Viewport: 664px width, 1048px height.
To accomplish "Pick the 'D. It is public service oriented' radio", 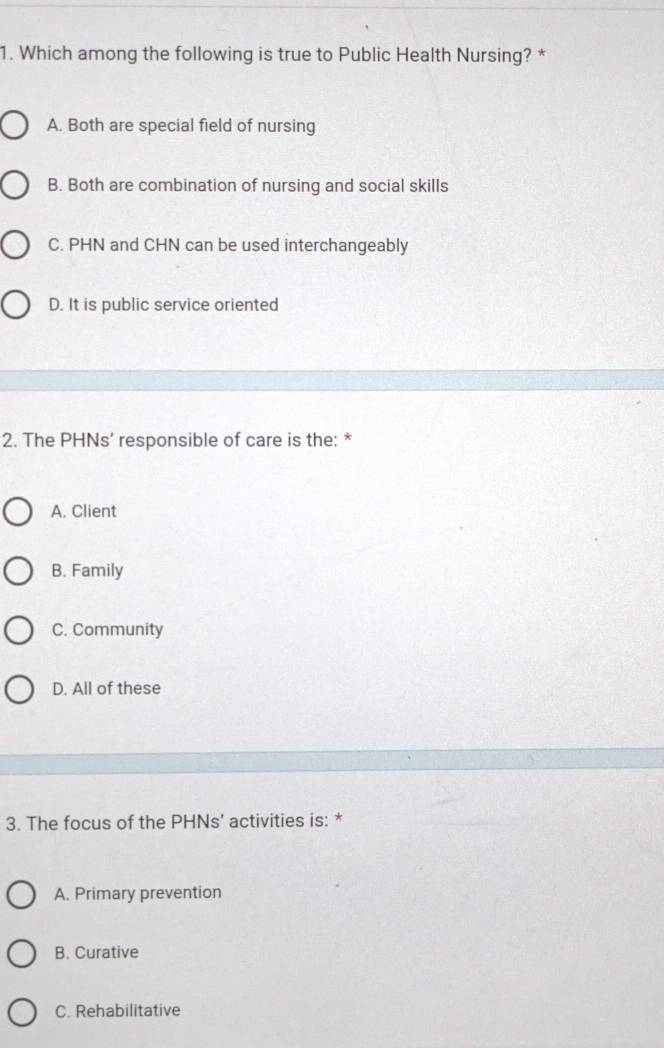I will coord(15,305).
